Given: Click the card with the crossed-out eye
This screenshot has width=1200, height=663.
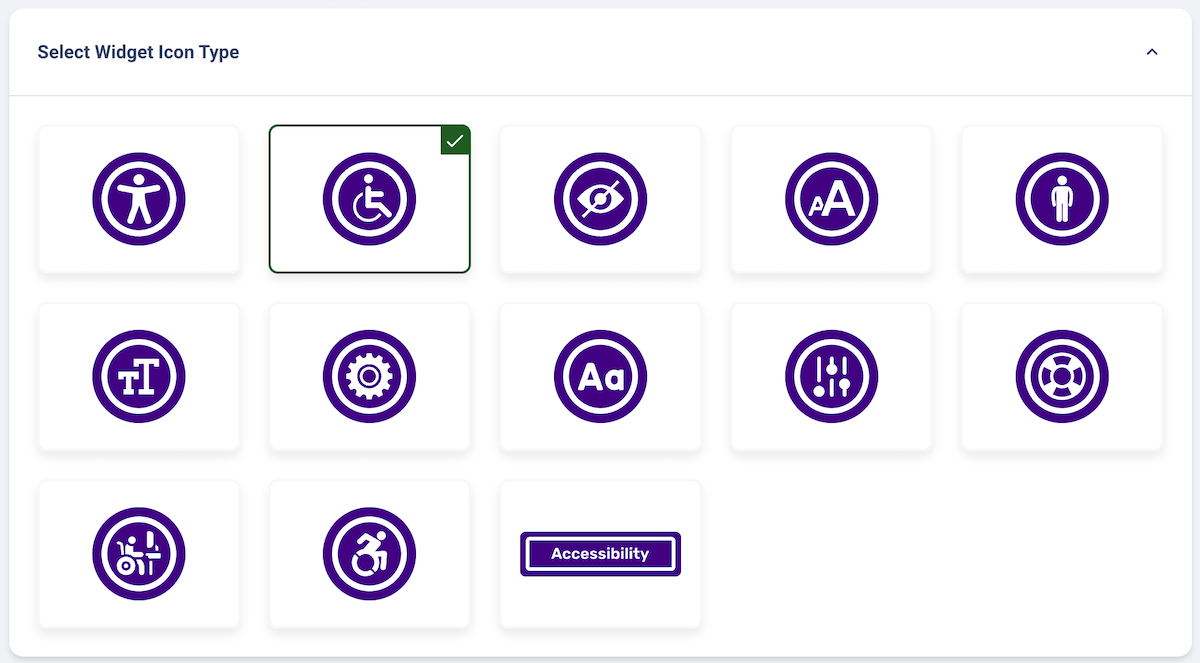Looking at the screenshot, I should pyautogui.click(x=601, y=199).
